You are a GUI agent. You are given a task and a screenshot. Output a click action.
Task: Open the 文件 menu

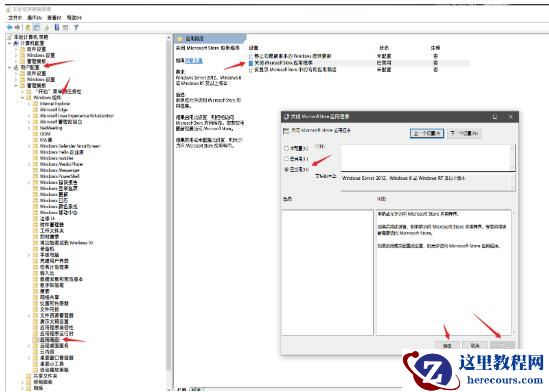click(x=15, y=18)
